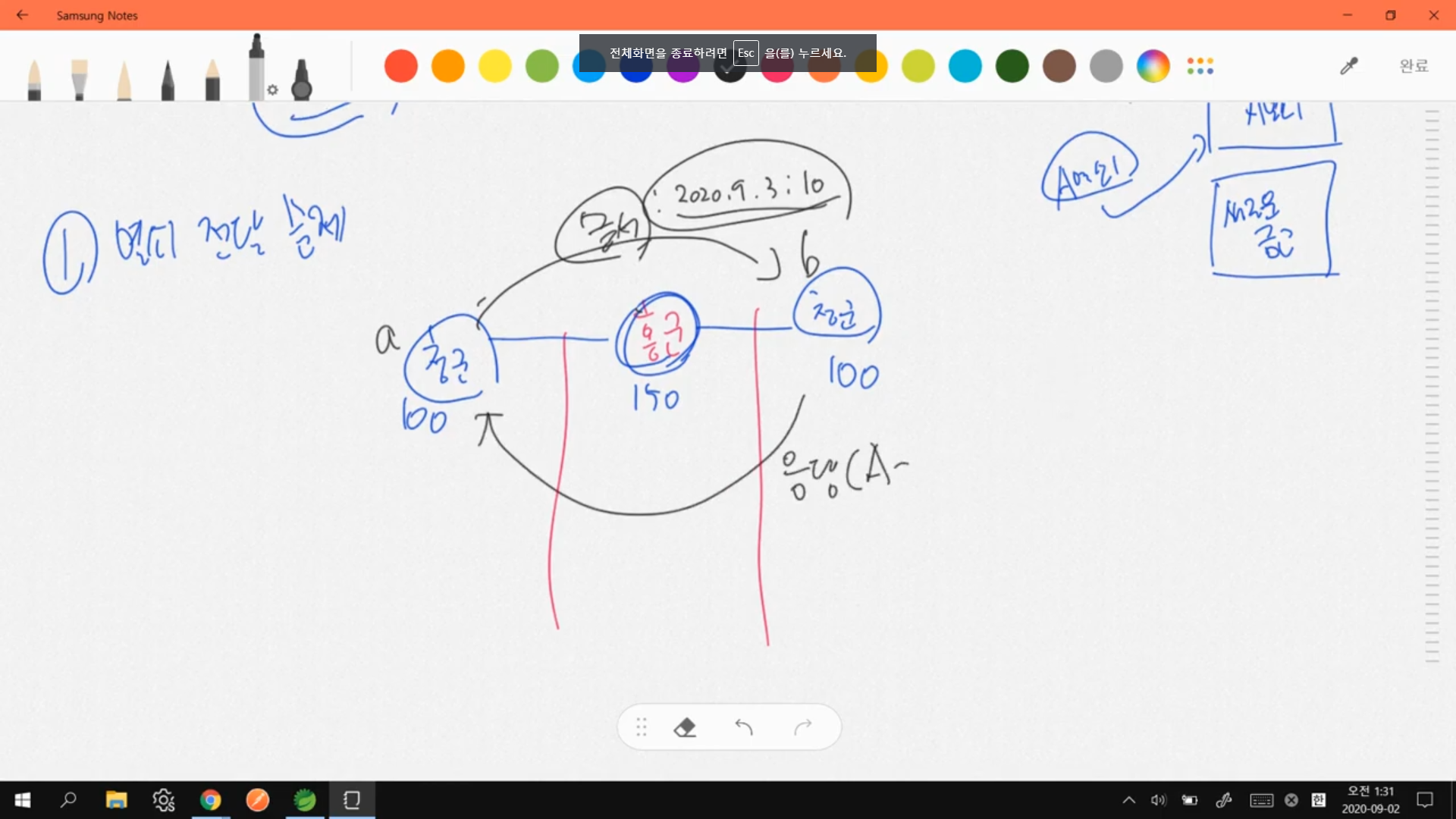
Task: Click the 완료 done button
Action: [x=1414, y=67]
